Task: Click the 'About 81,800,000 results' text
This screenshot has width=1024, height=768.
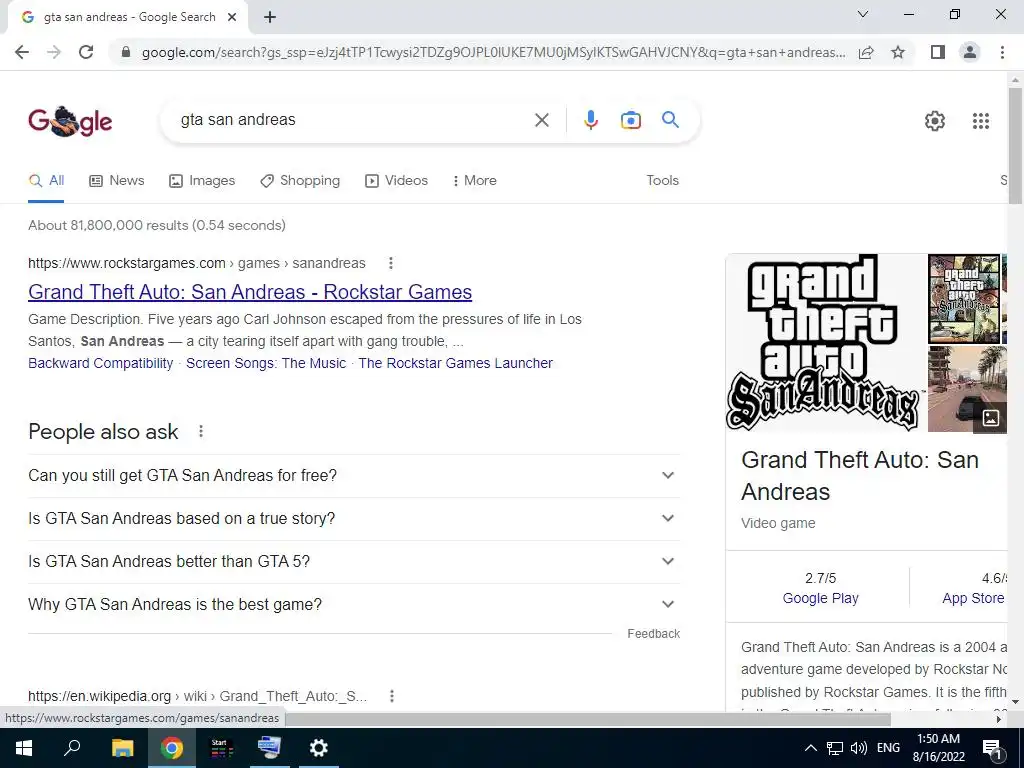Action: coord(157,225)
